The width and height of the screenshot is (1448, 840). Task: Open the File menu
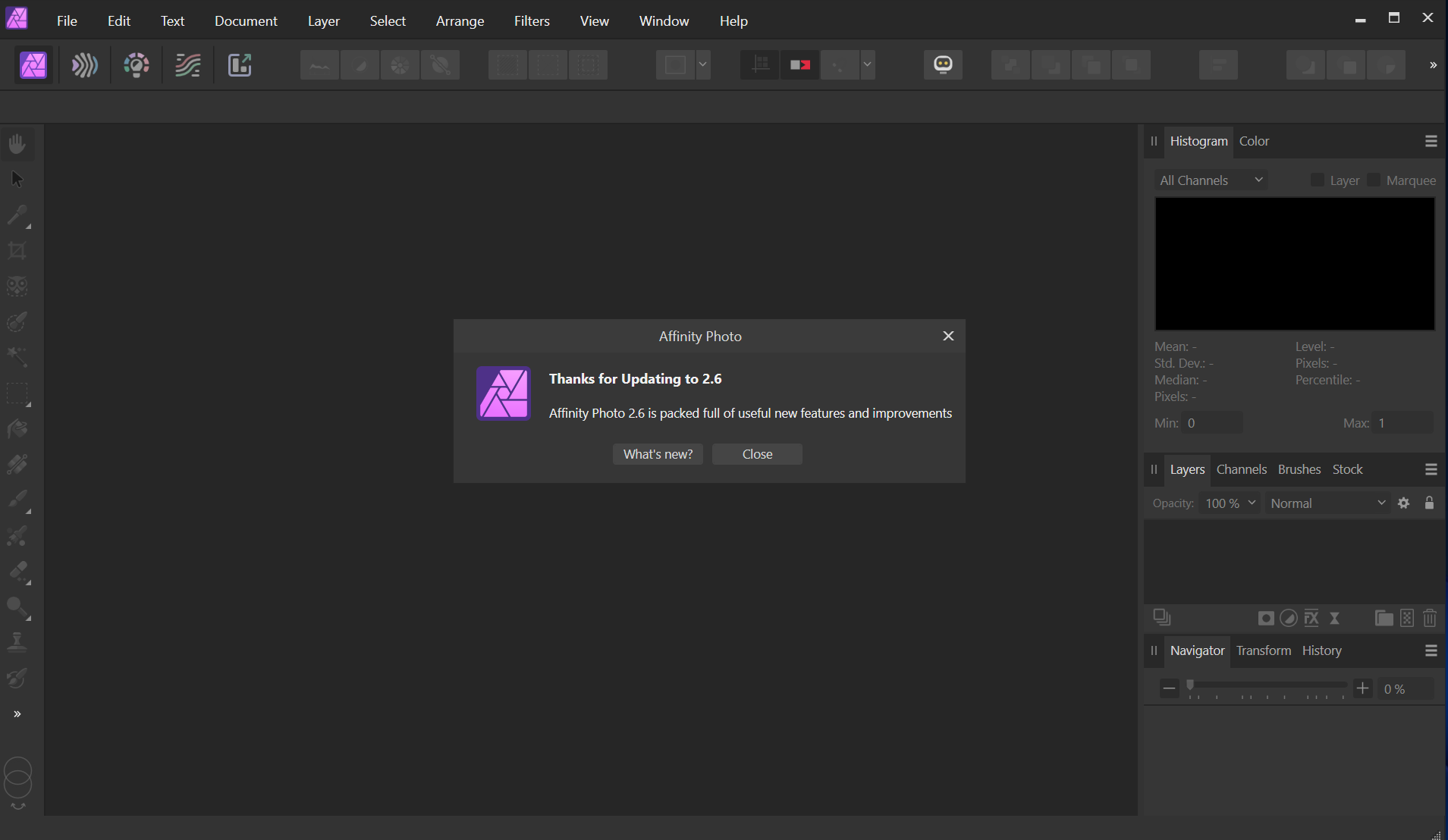click(67, 20)
